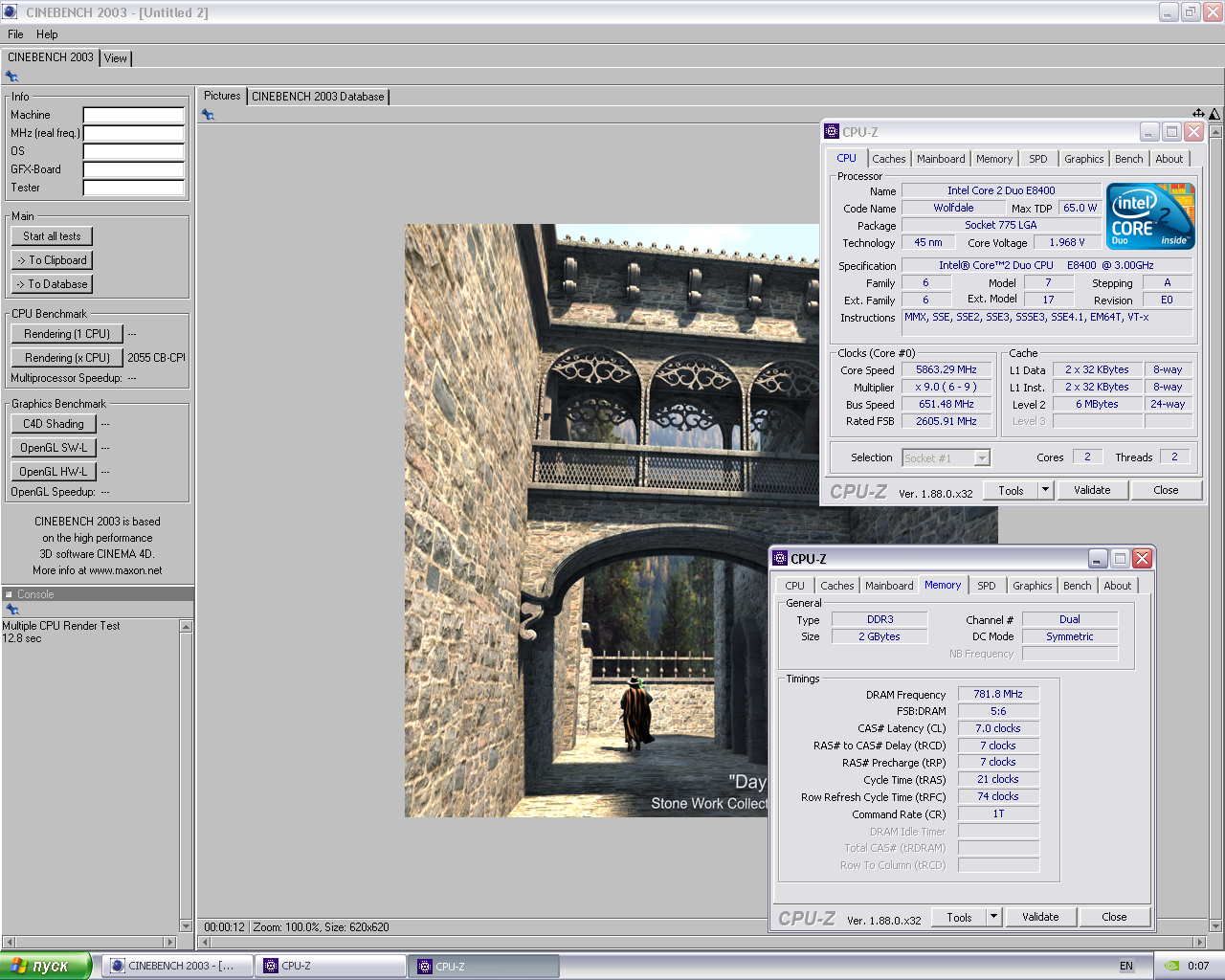Expand Tools dropdown arrow in lower CPU-Z window
This screenshot has height=980, width=1225.
pyautogui.click(x=993, y=917)
